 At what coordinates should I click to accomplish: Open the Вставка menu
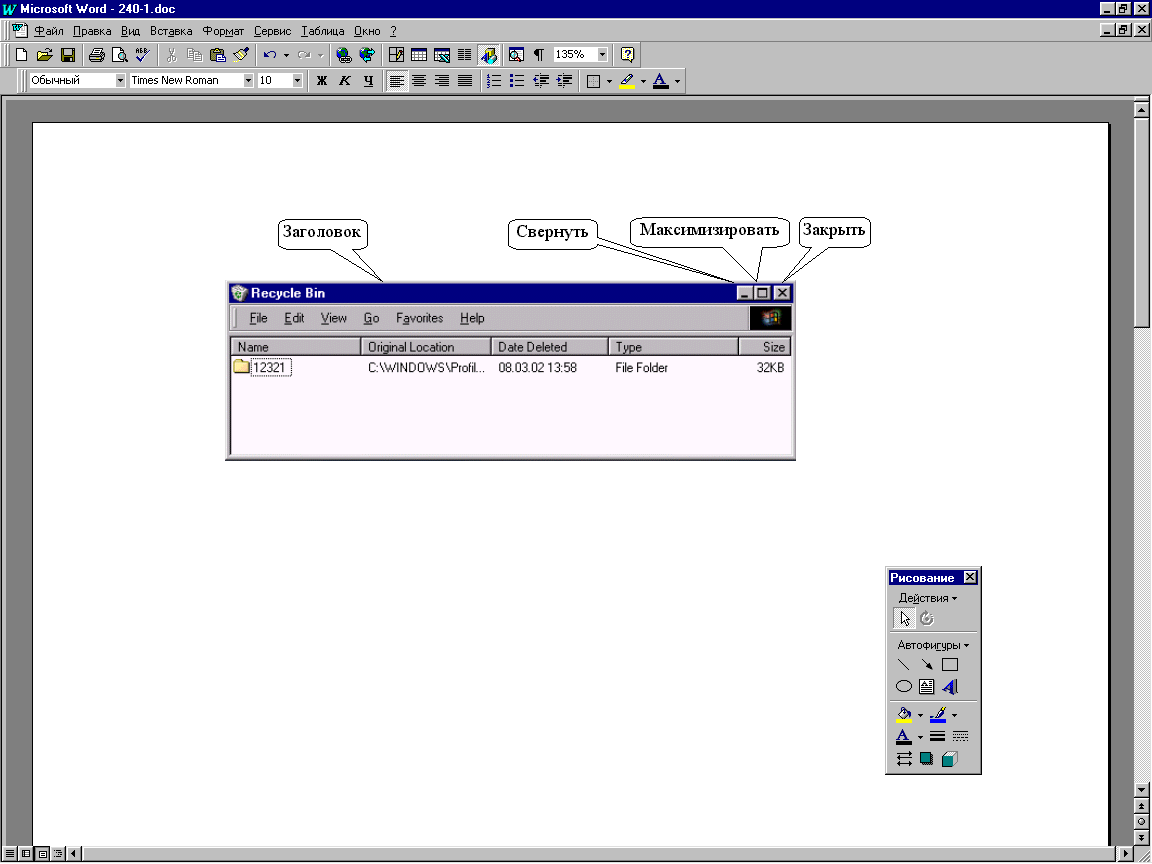point(171,31)
